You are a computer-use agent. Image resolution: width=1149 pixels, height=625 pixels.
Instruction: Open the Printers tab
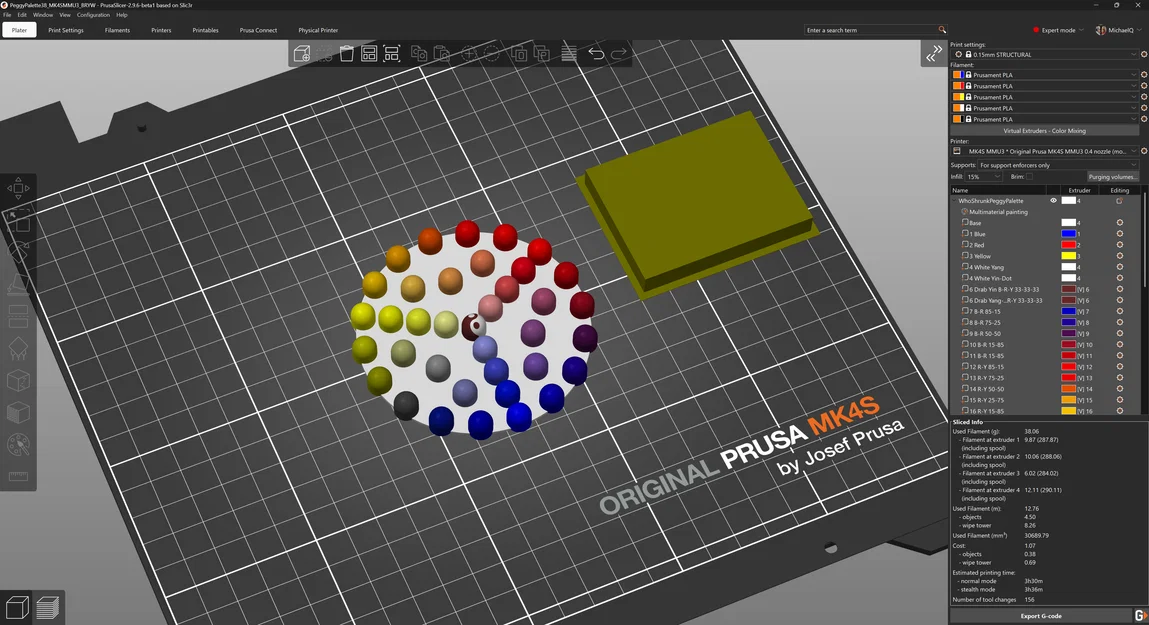click(161, 30)
